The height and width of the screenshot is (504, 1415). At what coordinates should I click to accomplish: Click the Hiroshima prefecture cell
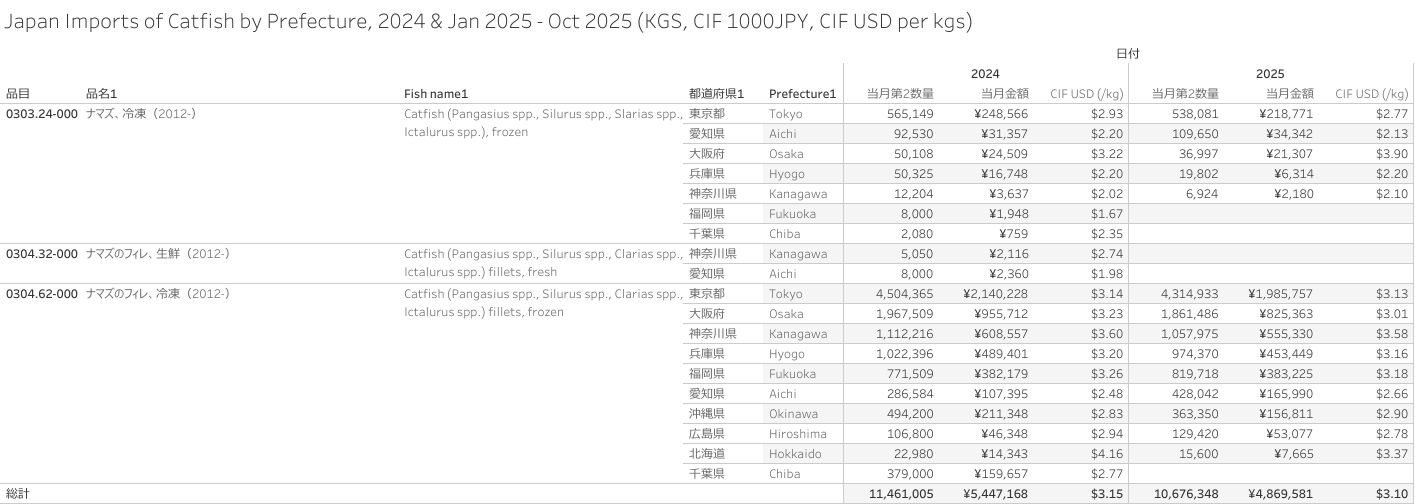click(x=798, y=434)
